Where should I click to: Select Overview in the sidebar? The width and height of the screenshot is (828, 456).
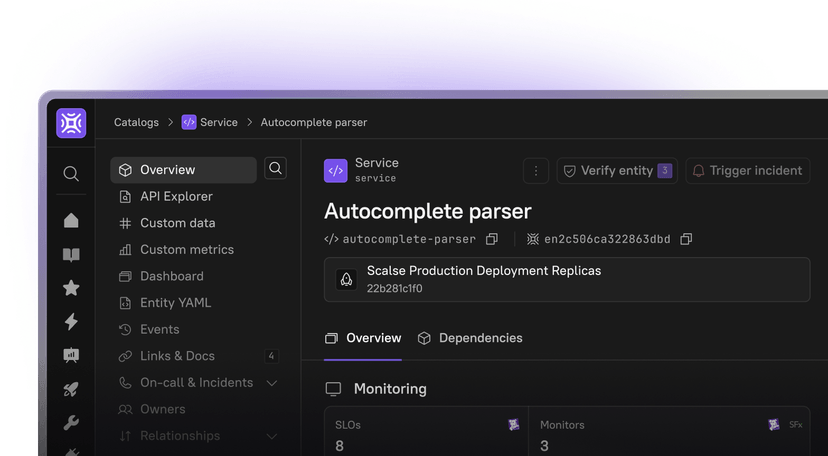point(184,170)
